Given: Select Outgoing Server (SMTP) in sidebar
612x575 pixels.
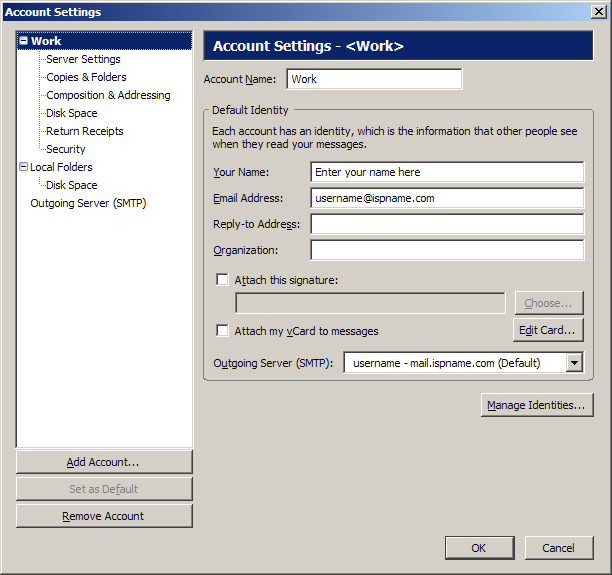Looking at the screenshot, I should [x=89, y=203].
